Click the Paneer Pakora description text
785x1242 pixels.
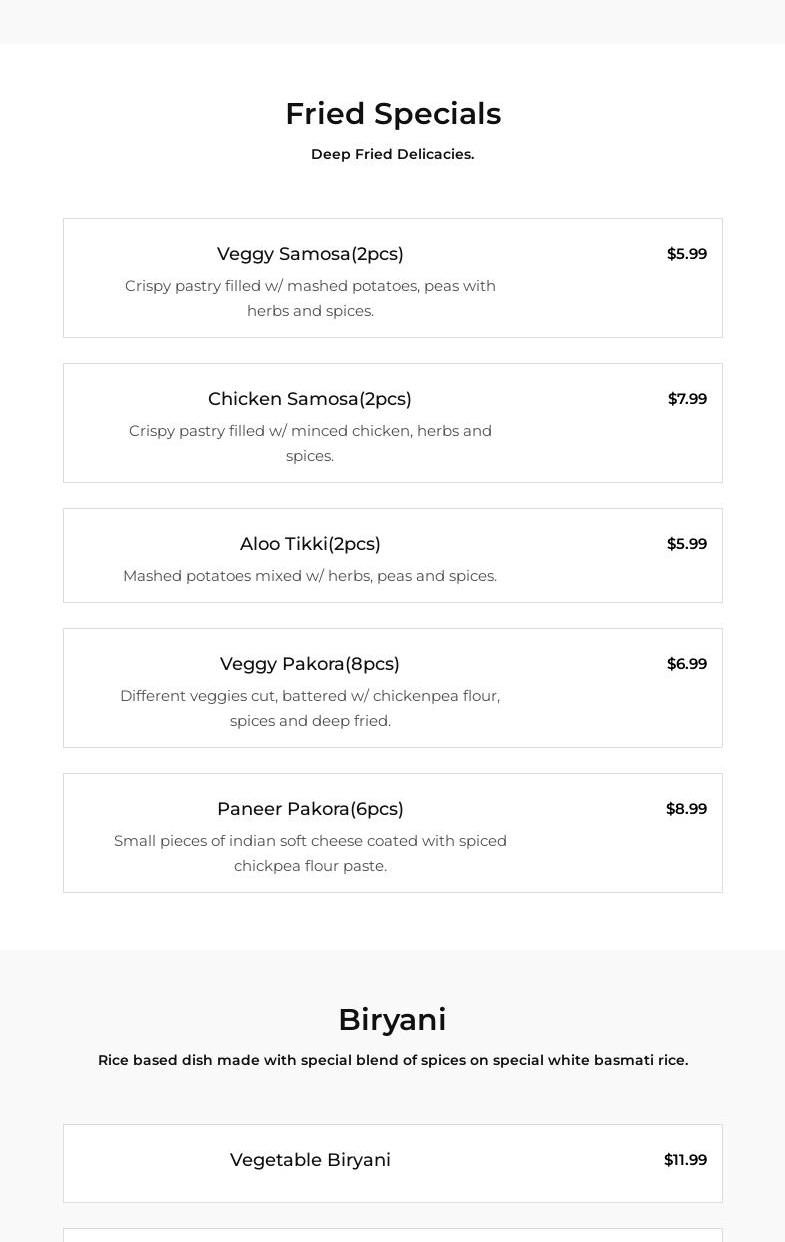[310, 853]
